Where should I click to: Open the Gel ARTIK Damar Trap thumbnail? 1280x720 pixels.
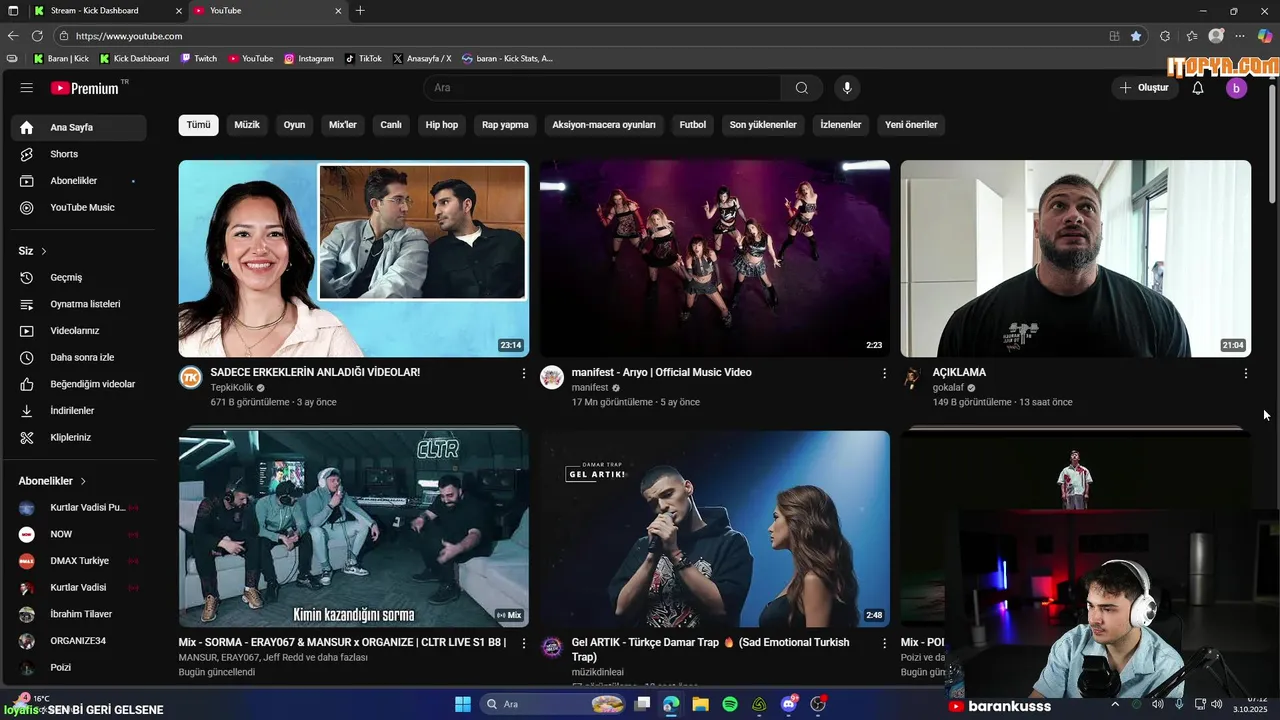pyautogui.click(x=715, y=529)
